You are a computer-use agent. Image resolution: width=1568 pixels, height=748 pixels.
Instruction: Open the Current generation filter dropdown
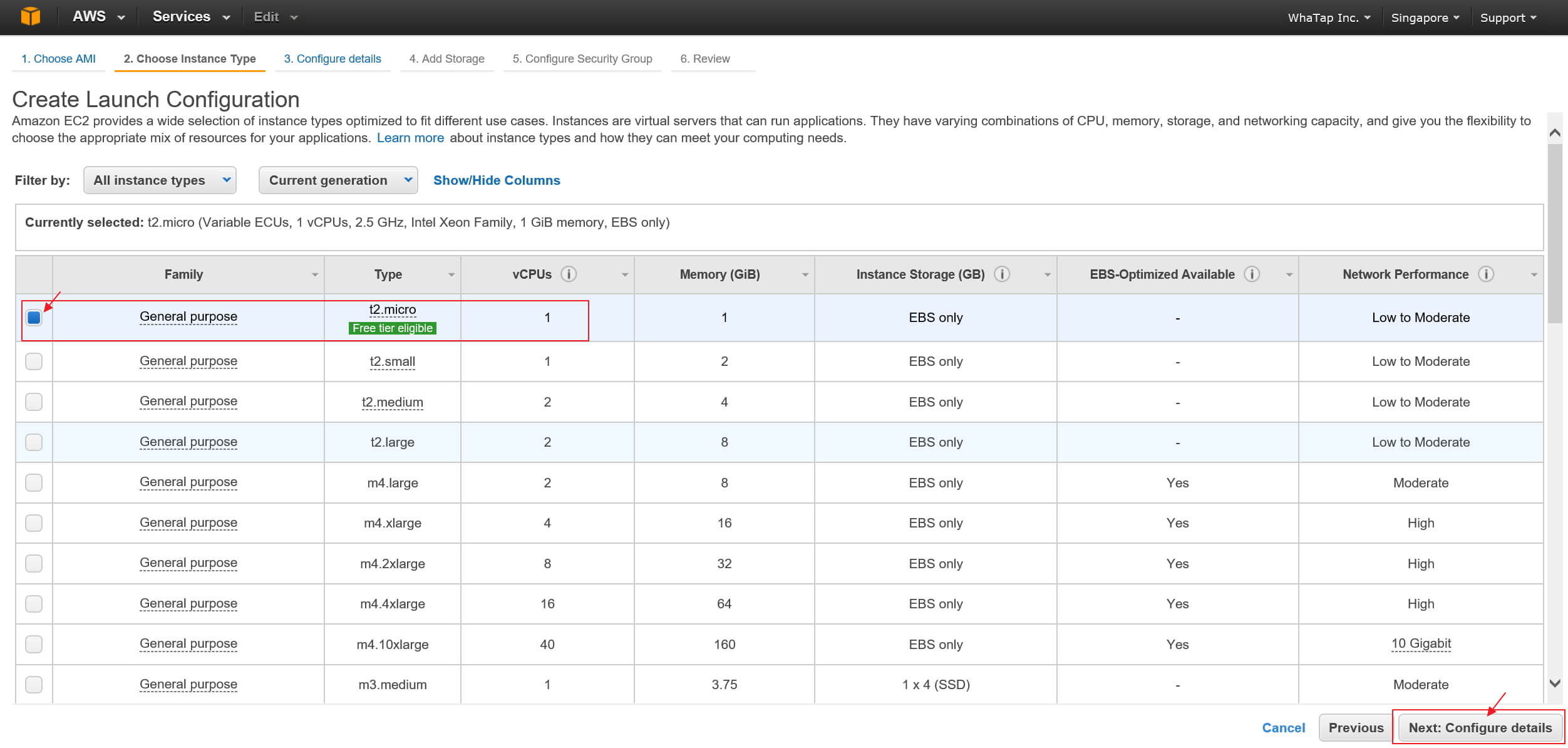point(338,180)
